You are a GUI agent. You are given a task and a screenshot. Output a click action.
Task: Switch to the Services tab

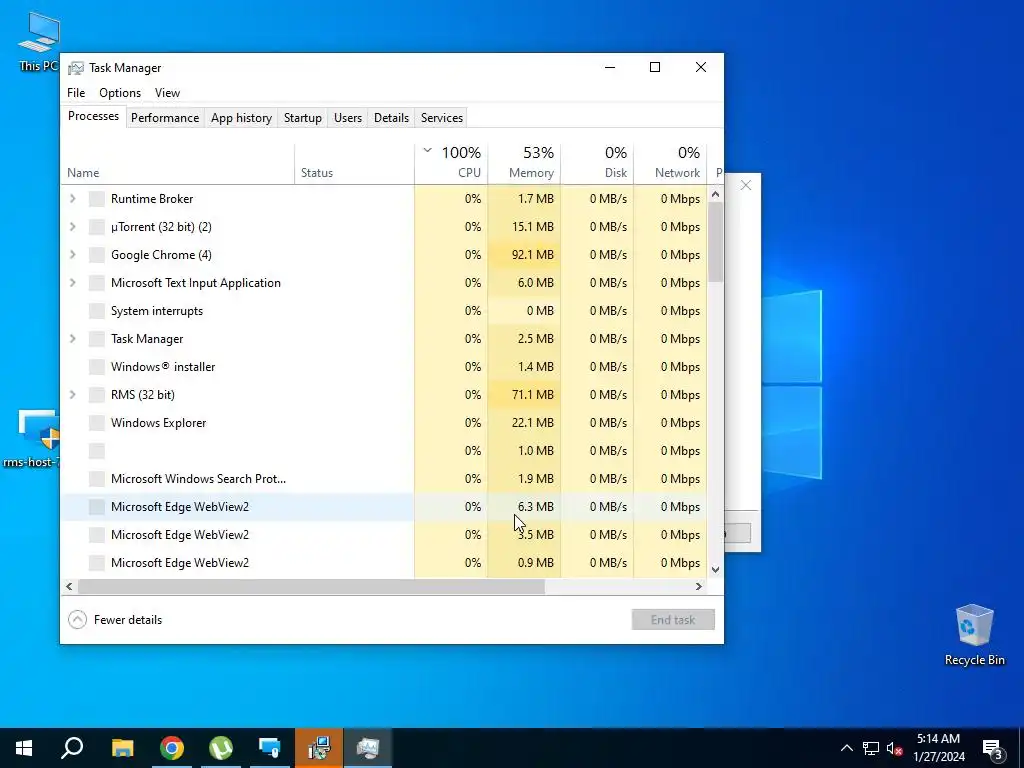click(x=441, y=118)
